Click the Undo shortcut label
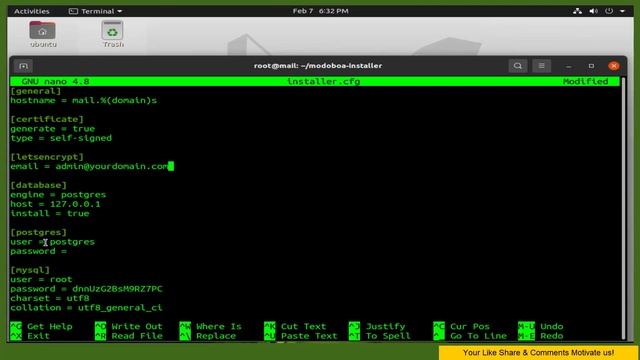This screenshot has width=640, height=360. tap(551, 327)
